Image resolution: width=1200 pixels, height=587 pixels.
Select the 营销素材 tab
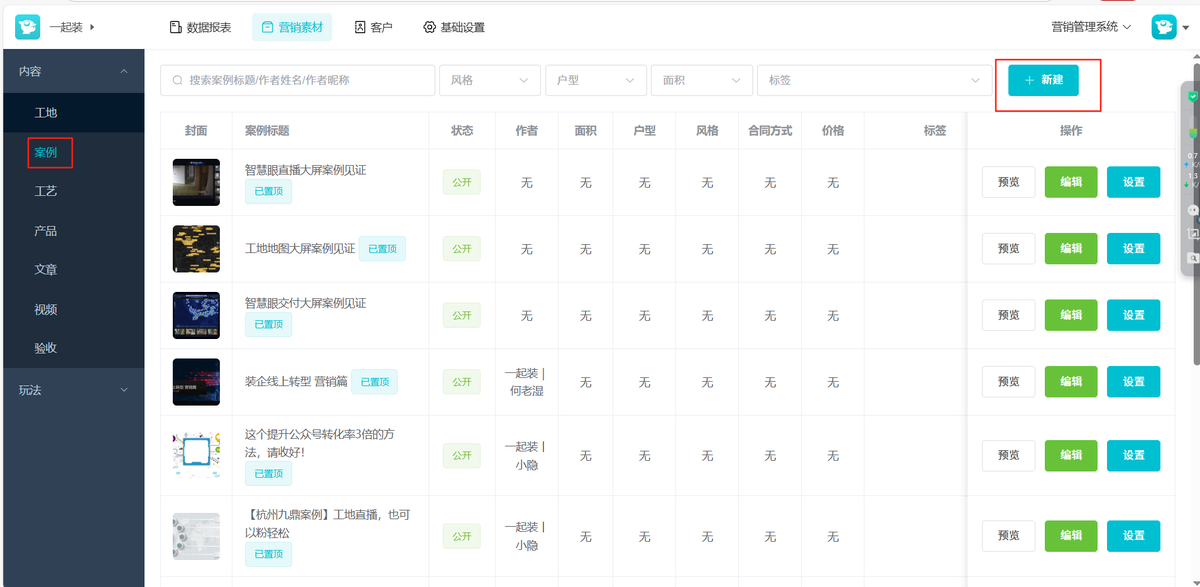[292, 27]
